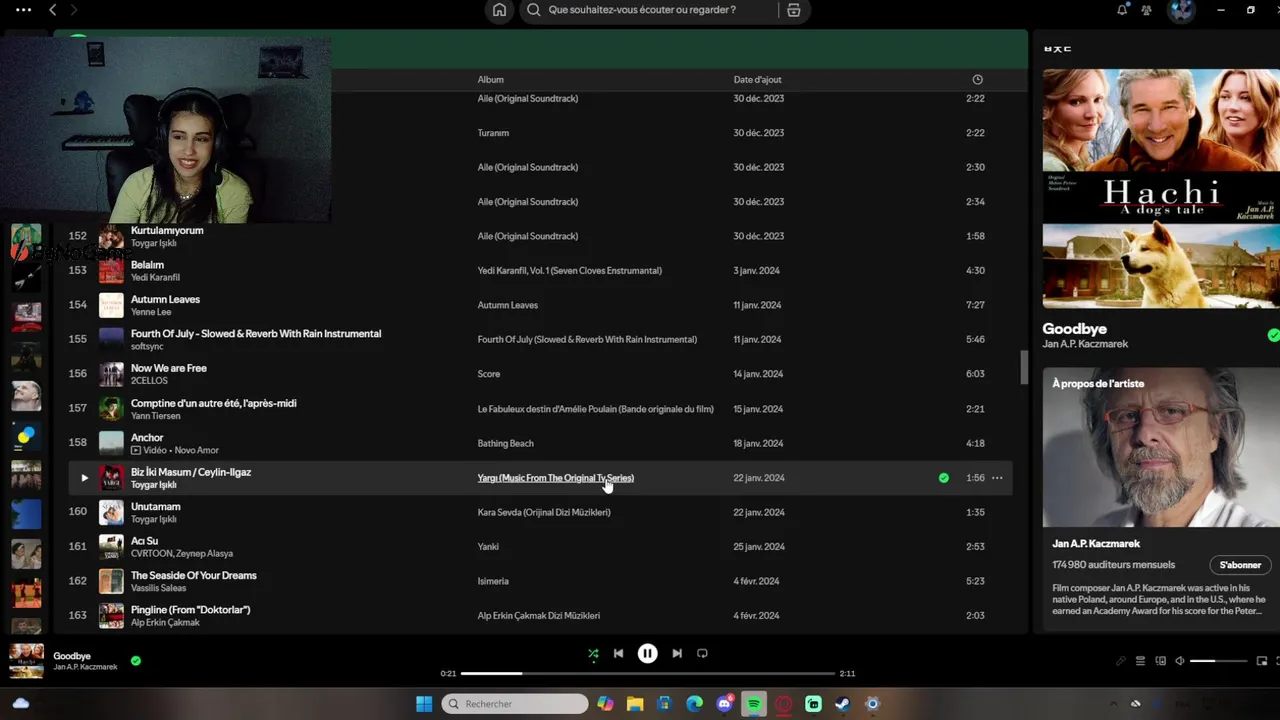Open the Browse icon in search bar

point(794,10)
